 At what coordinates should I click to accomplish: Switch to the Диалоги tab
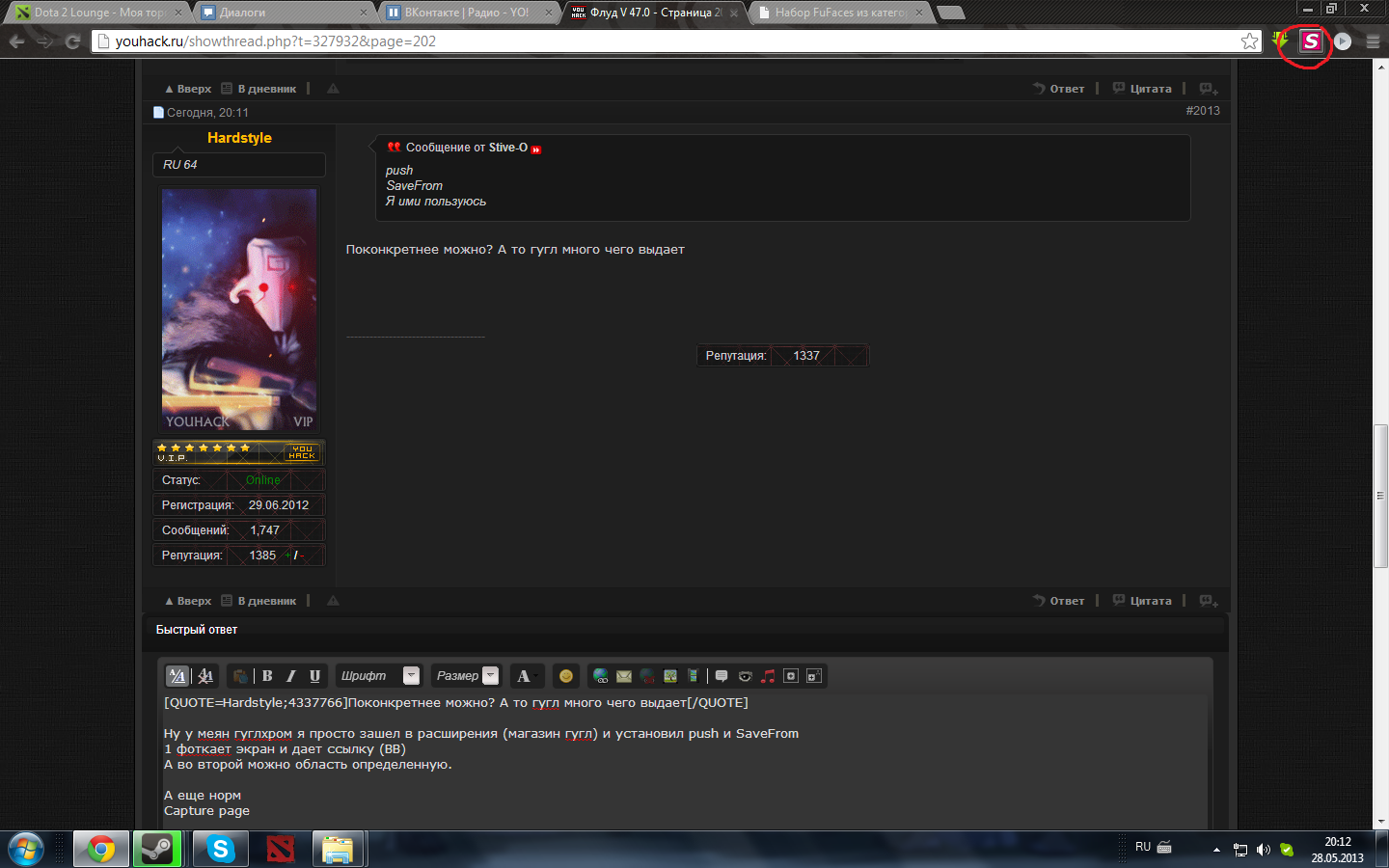284,13
